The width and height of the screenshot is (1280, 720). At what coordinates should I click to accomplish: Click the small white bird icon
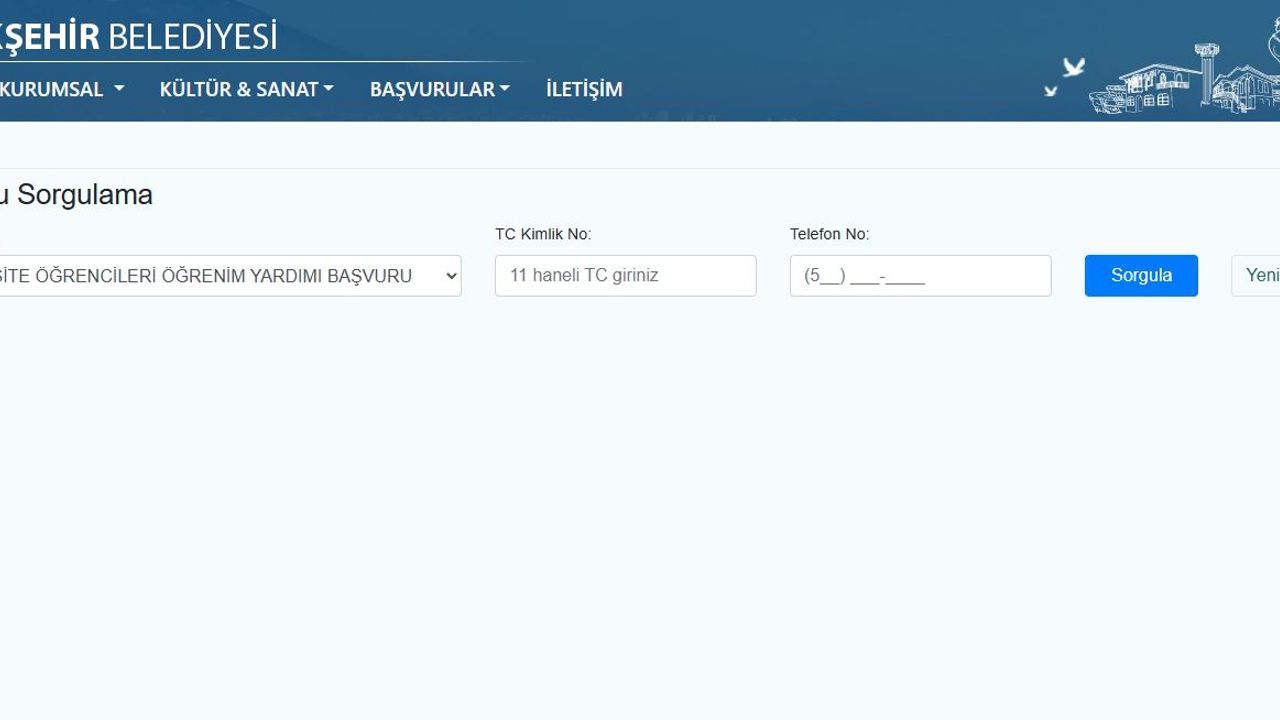[x=1050, y=91]
